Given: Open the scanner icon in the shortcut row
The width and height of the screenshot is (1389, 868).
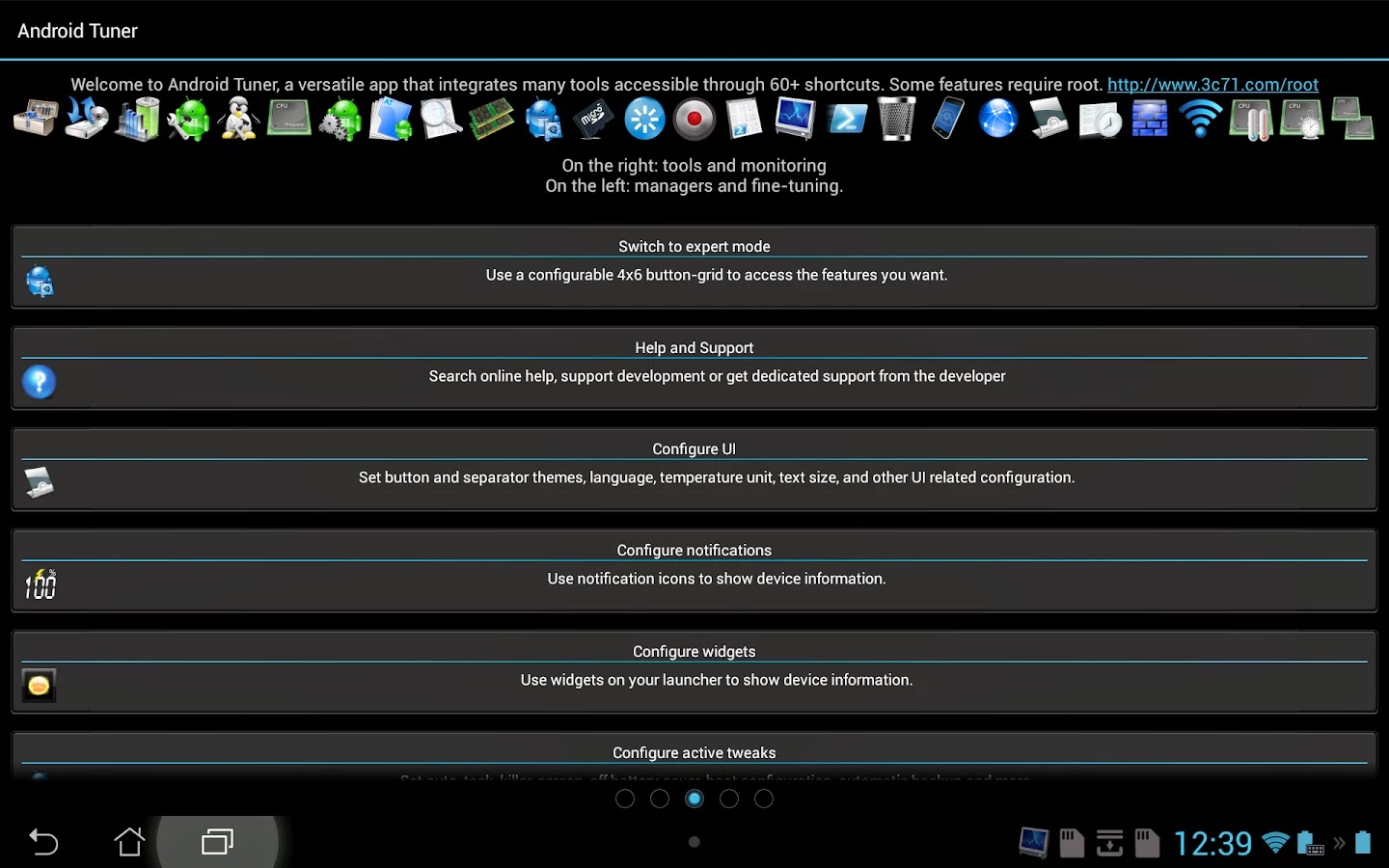Looking at the screenshot, I should 1049,120.
